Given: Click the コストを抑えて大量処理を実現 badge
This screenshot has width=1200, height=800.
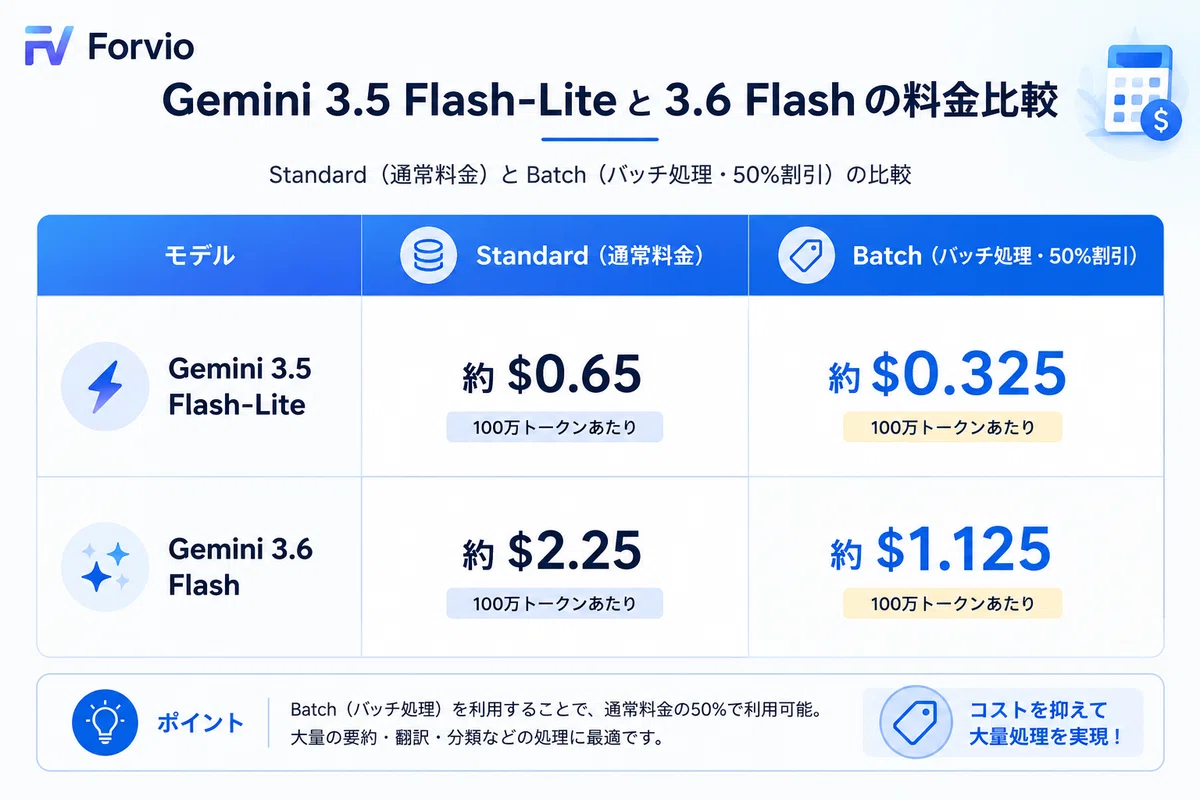Looking at the screenshot, I should click(1003, 723).
